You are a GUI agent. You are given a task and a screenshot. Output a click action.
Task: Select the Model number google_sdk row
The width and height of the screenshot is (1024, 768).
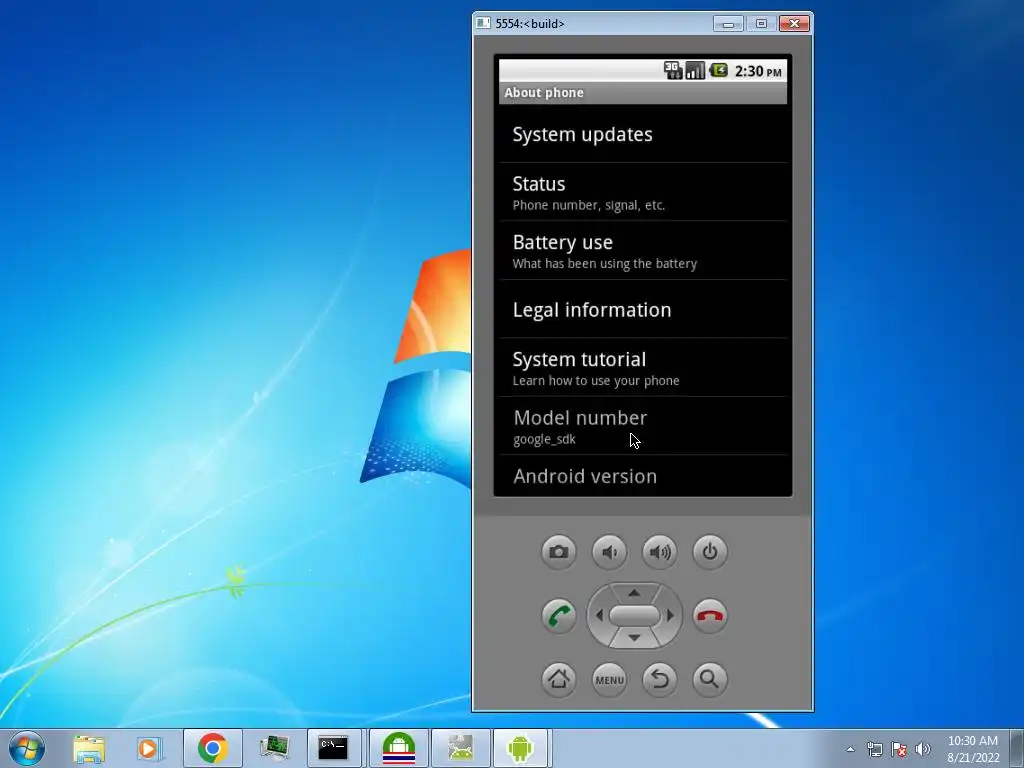643,426
